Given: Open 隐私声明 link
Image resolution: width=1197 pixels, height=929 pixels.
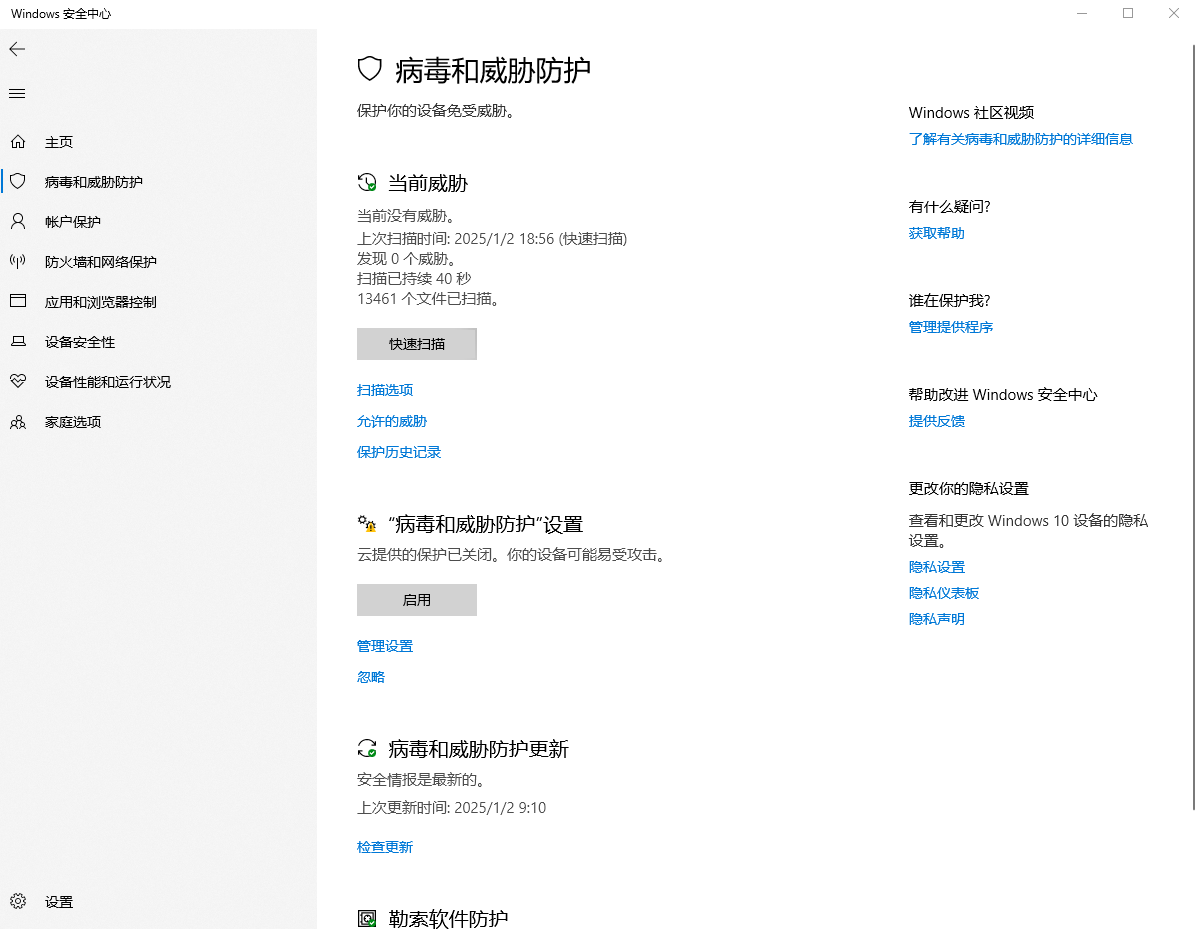Looking at the screenshot, I should [x=937, y=619].
